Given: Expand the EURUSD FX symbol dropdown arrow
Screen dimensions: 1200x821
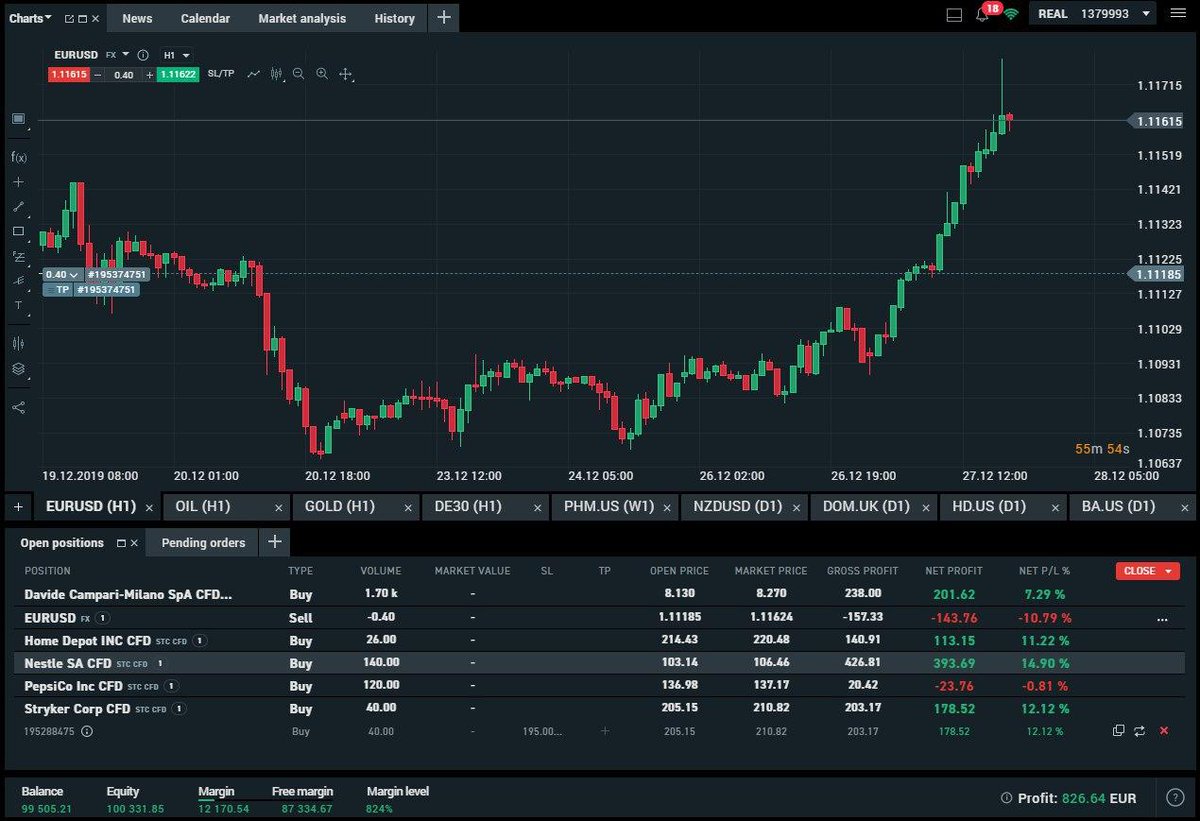Looking at the screenshot, I should [125, 55].
